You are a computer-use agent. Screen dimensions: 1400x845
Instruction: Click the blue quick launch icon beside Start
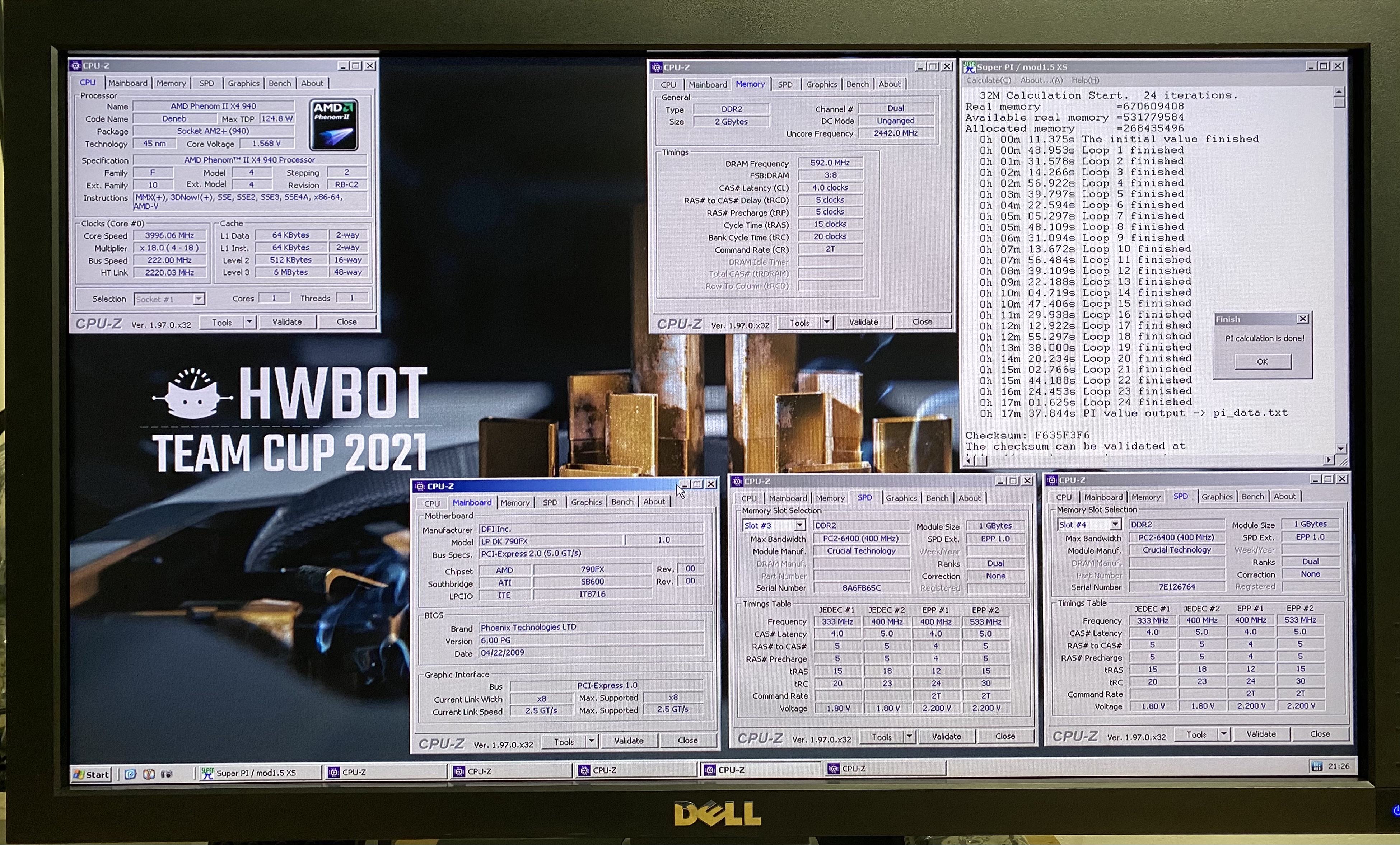(x=130, y=774)
